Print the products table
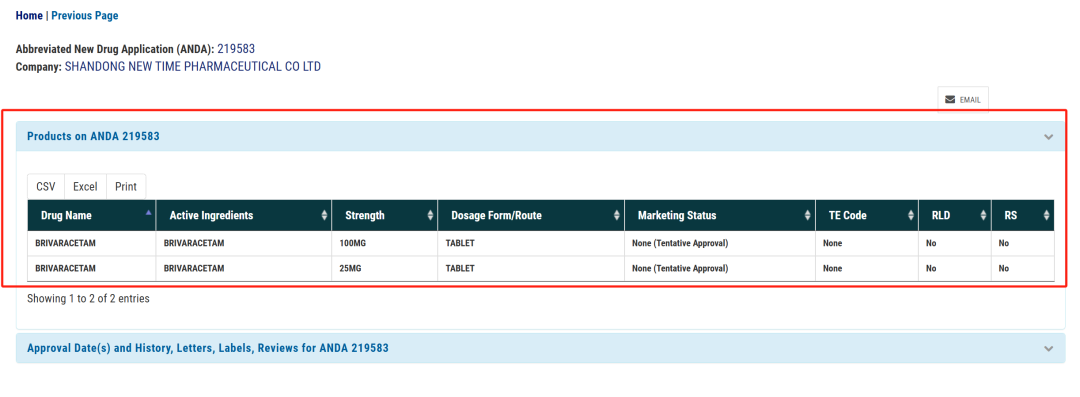The height and width of the screenshot is (397, 1080). [126, 187]
